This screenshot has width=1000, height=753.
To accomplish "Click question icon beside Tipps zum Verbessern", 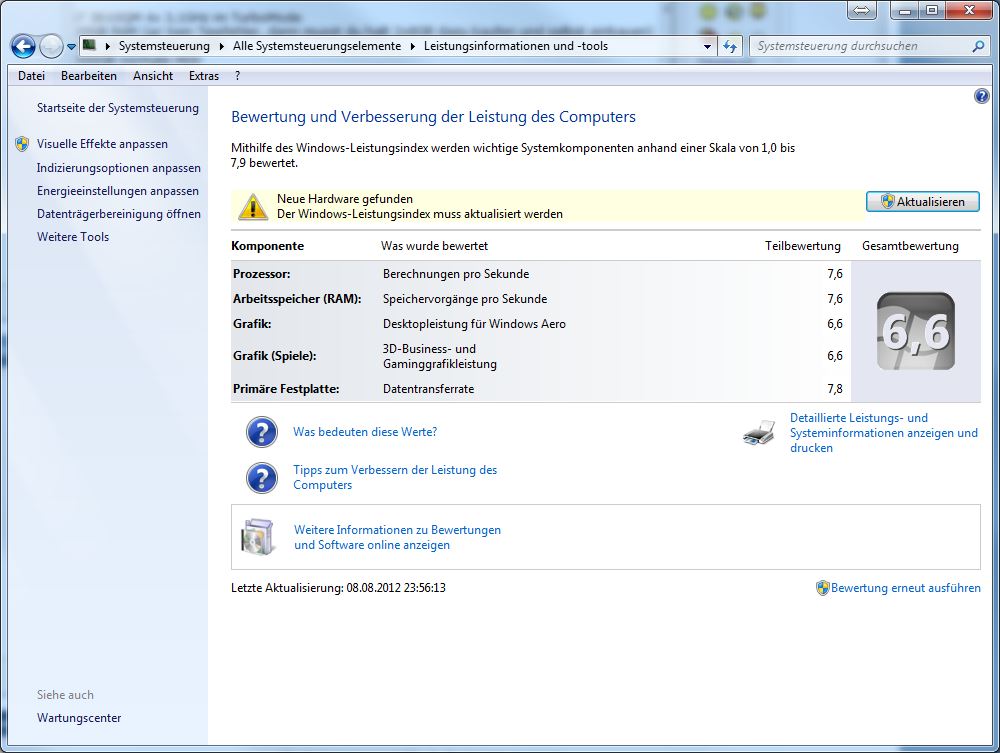I will [x=261, y=478].
